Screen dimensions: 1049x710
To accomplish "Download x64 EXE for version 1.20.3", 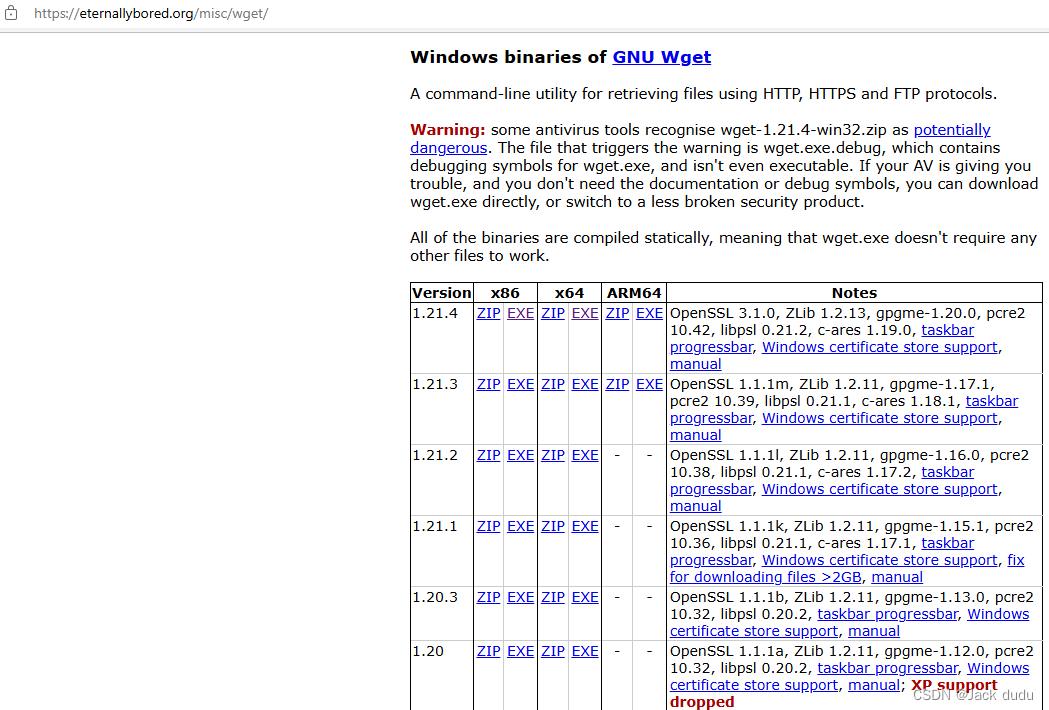I will 585,597.
